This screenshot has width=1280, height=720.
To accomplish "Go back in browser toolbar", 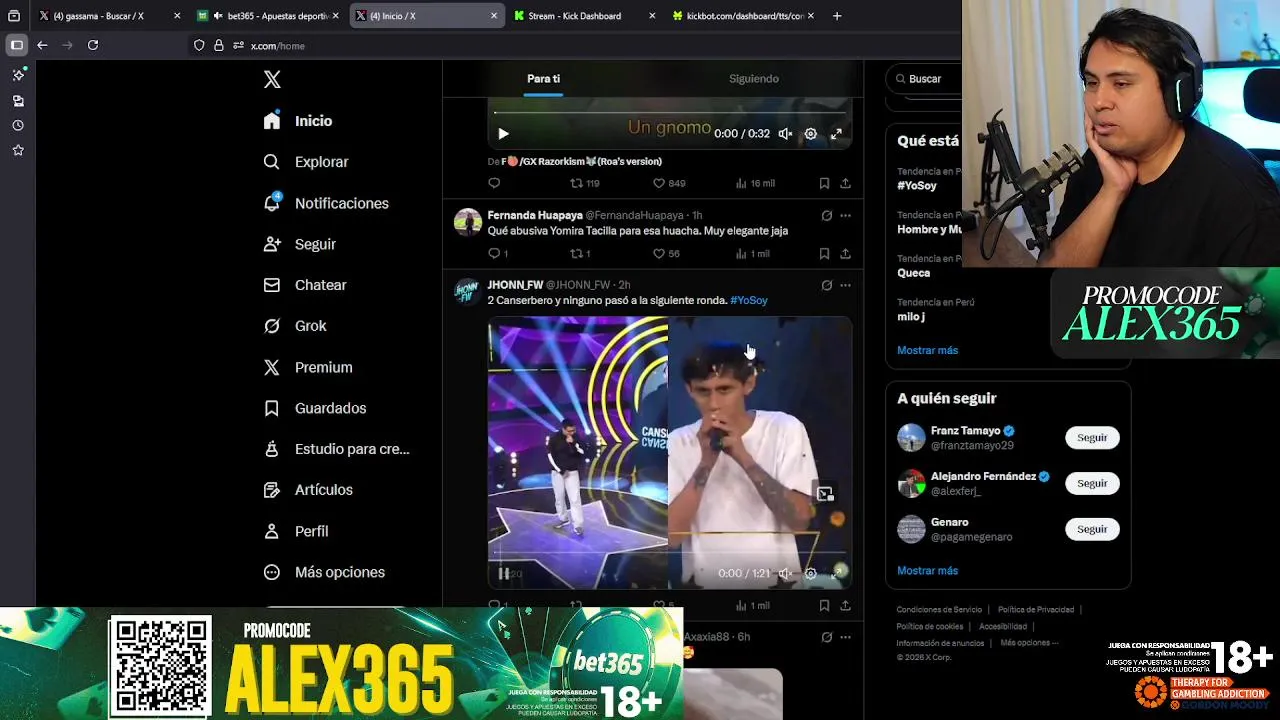I will click(42, 45).
